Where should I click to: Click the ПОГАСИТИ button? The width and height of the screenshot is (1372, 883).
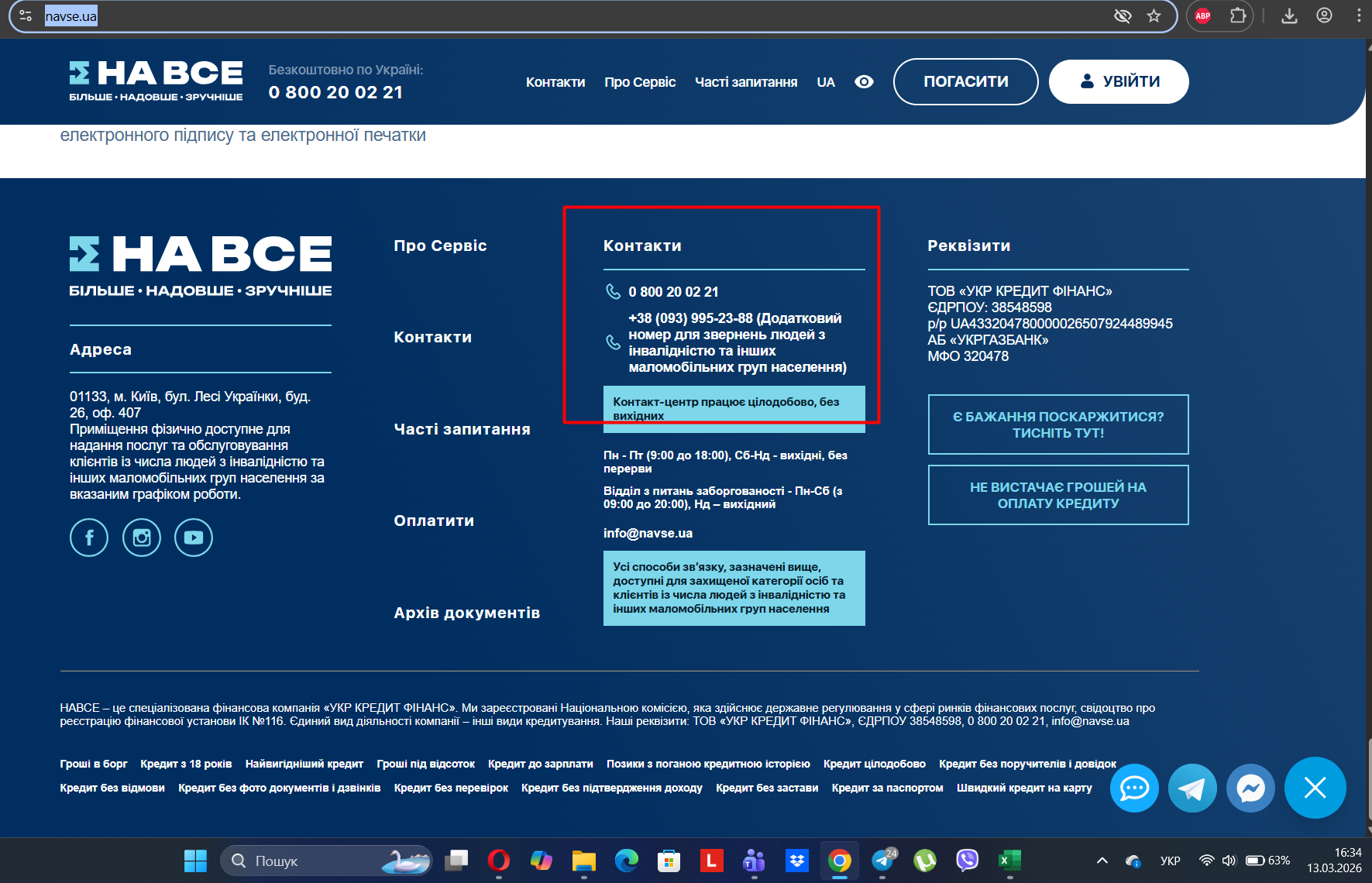(x=966, y=81)
